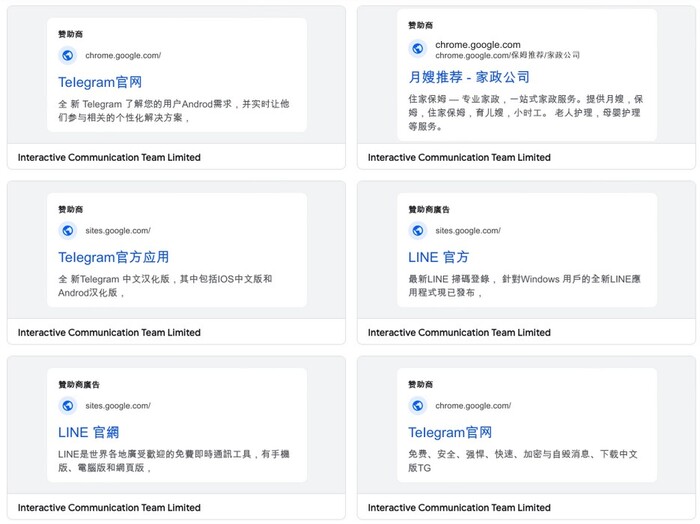Screen dimensions: 700x524
Task: Click the advertiser name under the Telegram官方应用 ad
Action: click(109, 332)
